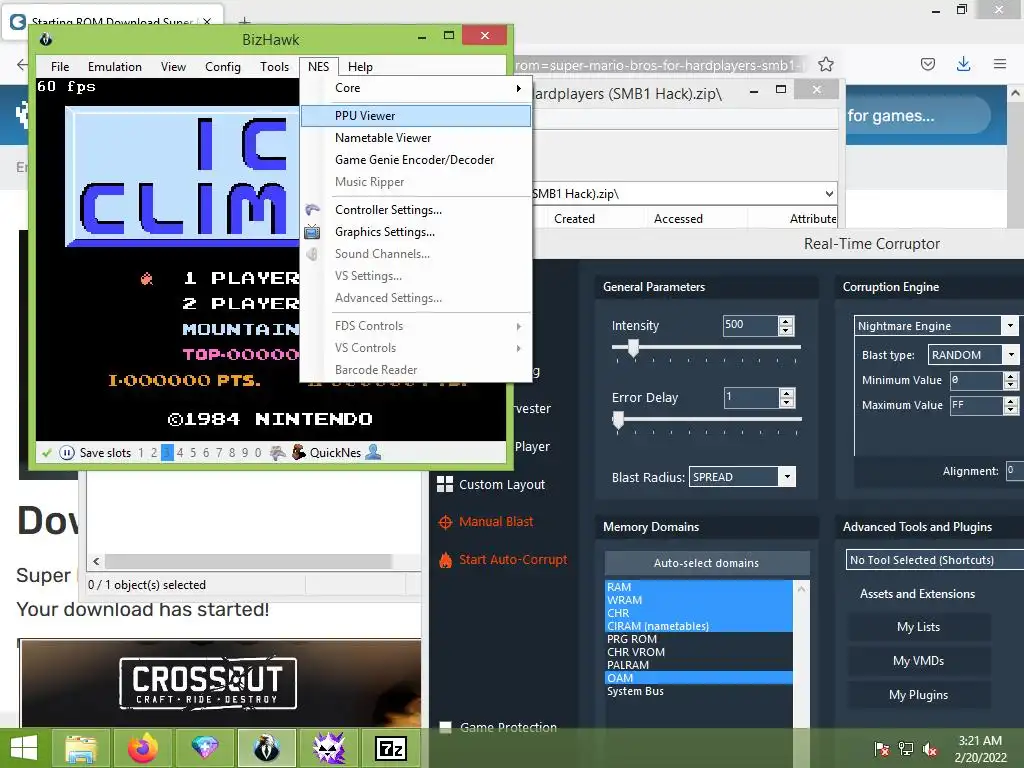Screen dimensions: 1024x768
Task: Toggle PALRAM memory domain
Action: (x=698, y=665)
